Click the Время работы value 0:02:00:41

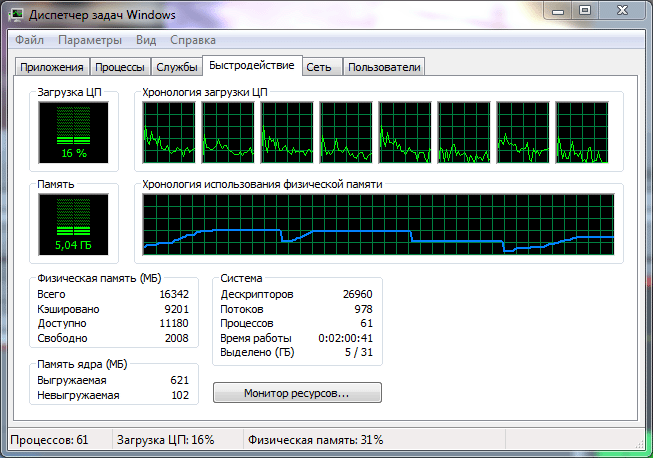tap(346, 338)
